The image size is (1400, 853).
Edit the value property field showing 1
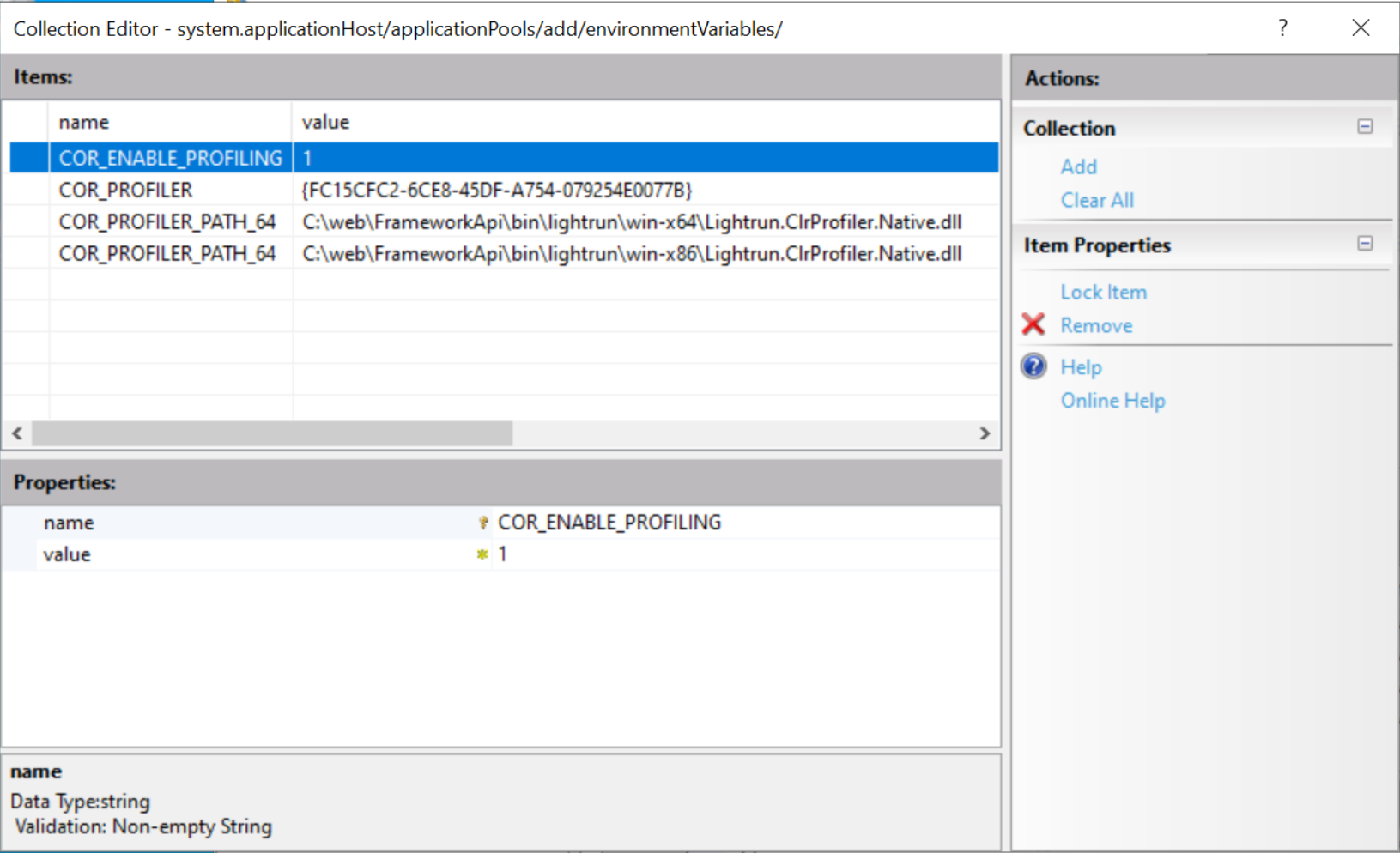pos(738,554)
